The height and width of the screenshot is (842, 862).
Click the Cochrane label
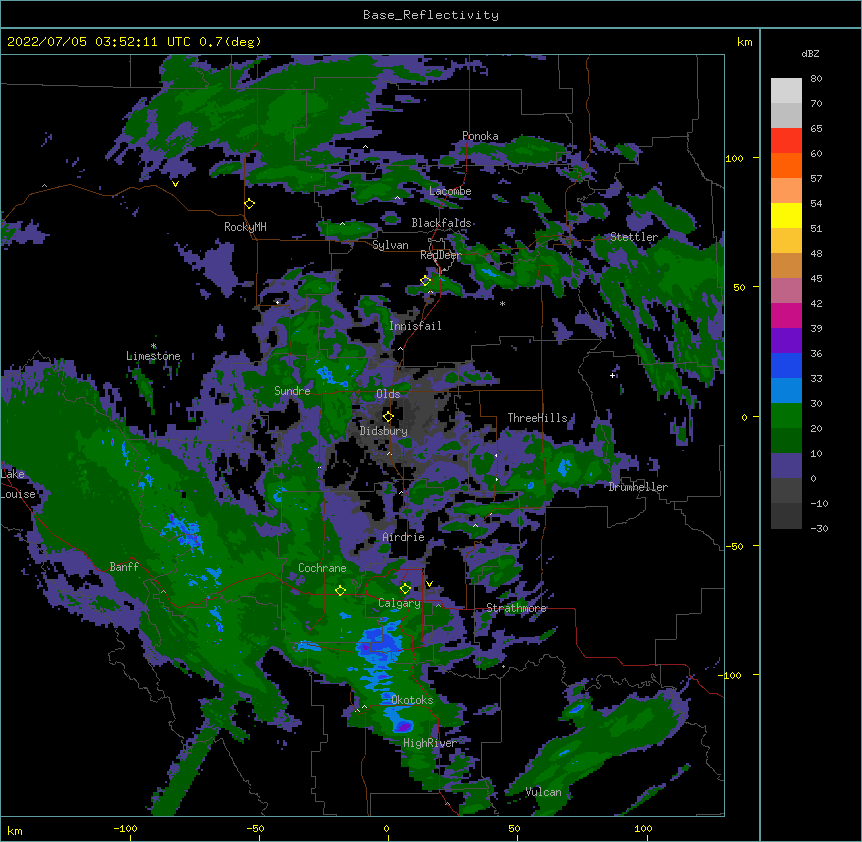[322, 568]
